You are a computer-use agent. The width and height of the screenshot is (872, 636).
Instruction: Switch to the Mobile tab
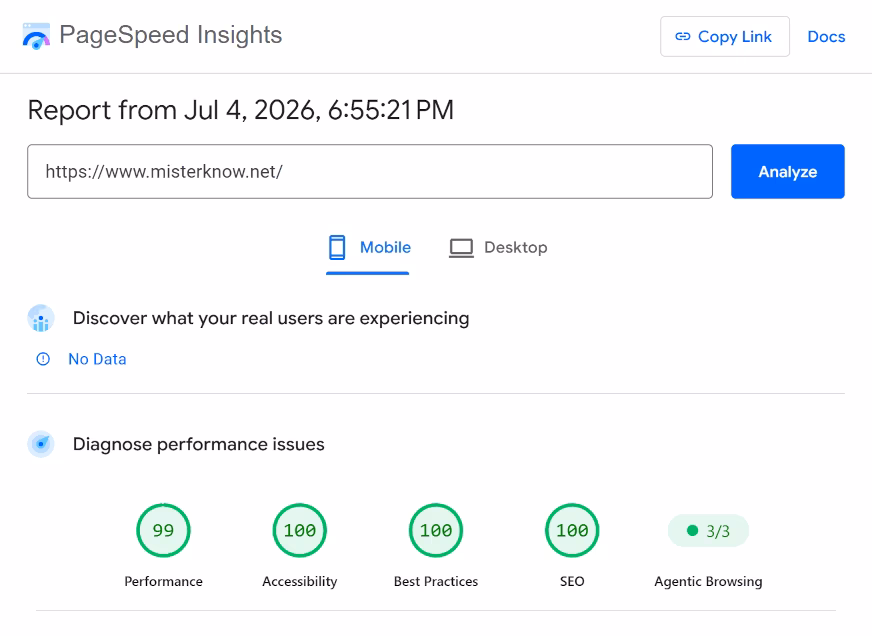pos(368,248)
